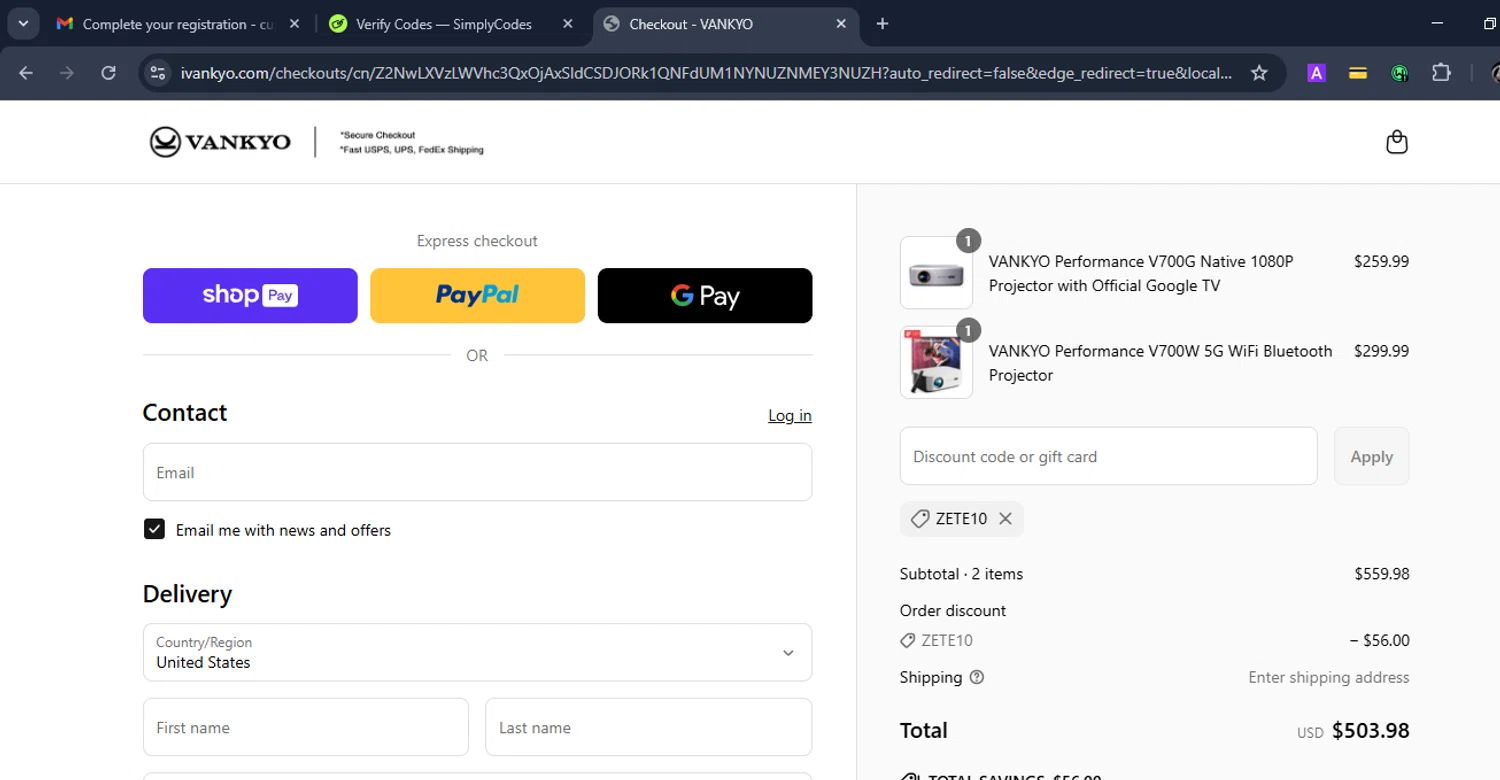Bookmark this page with the star icon
Viewport: 1500px width, 780px height.
pos(1259,73)
